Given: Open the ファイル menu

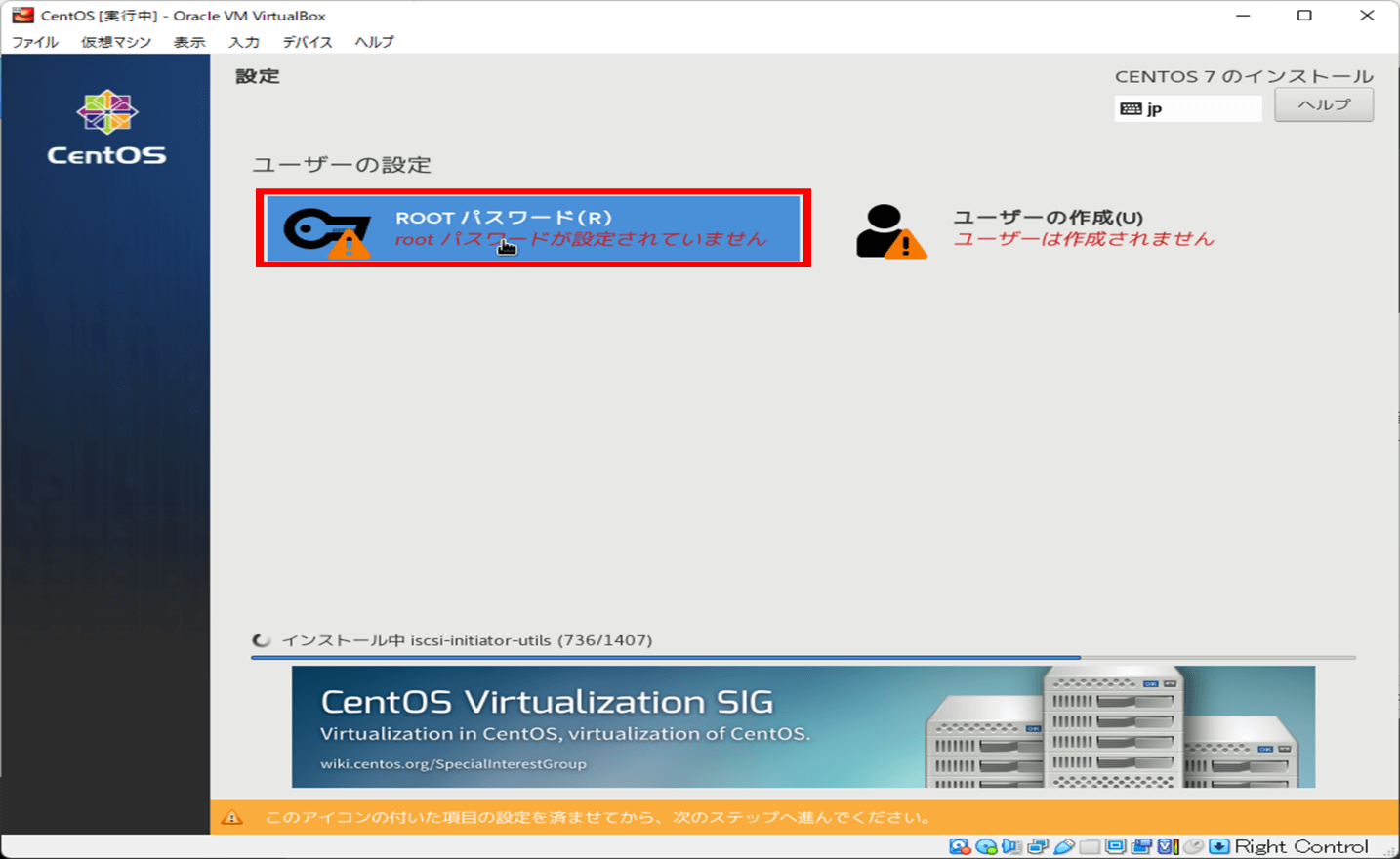Looking at the screenshot, I should point(35,42).
